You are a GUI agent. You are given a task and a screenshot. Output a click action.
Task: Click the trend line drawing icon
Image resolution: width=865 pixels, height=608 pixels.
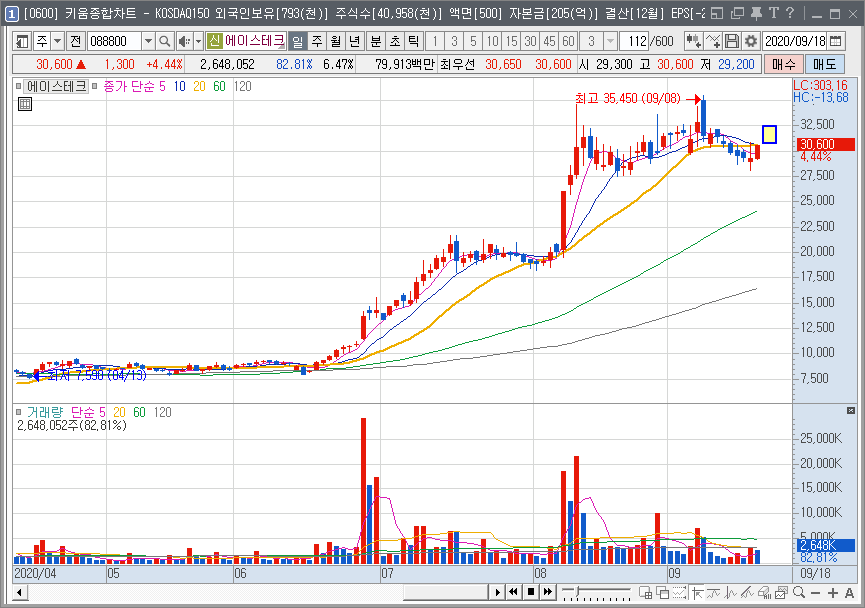pyautogui.click(x=747, y=593)
